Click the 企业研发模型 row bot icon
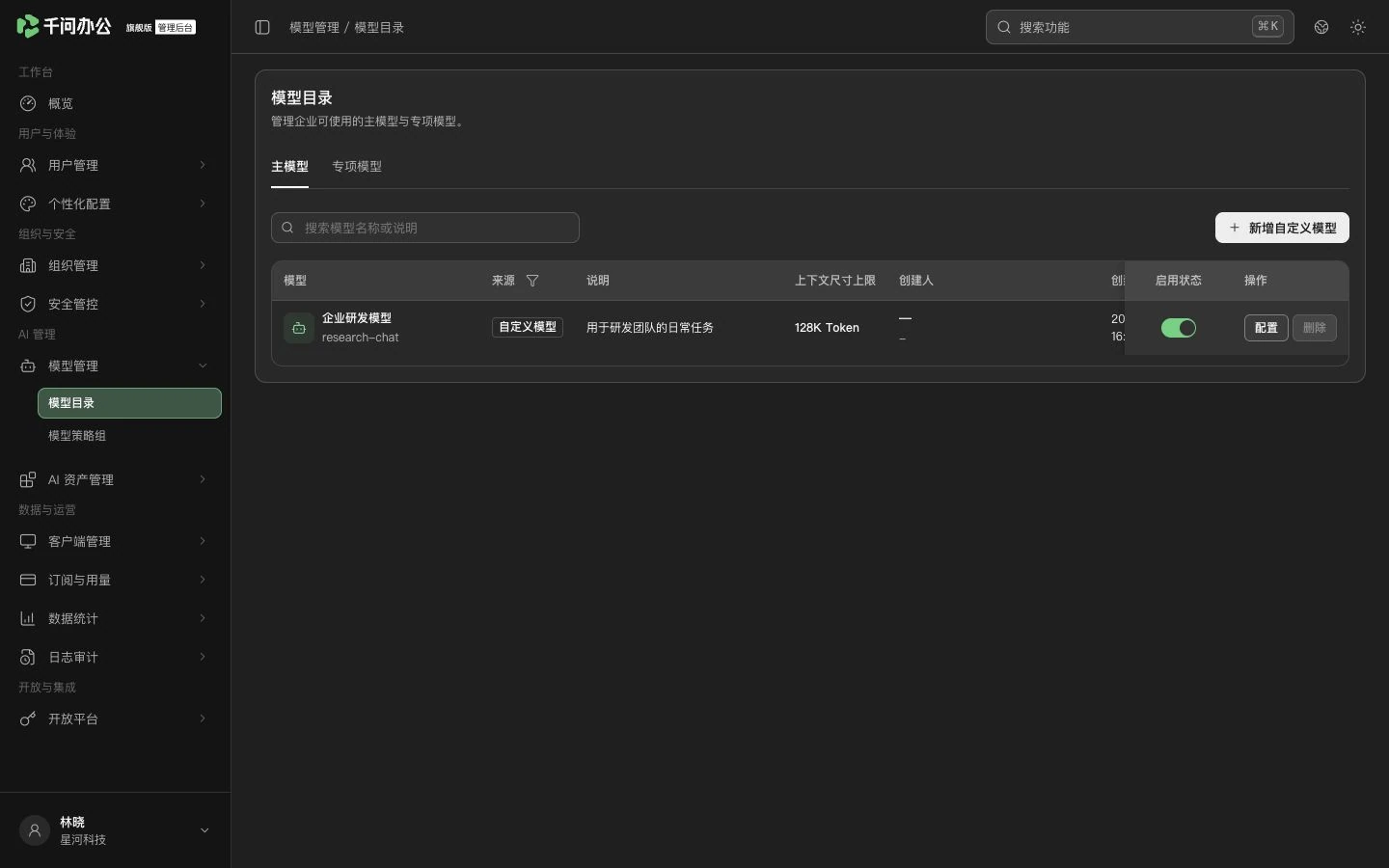Viewport: 1389px width, 868px height. point(299,328)
